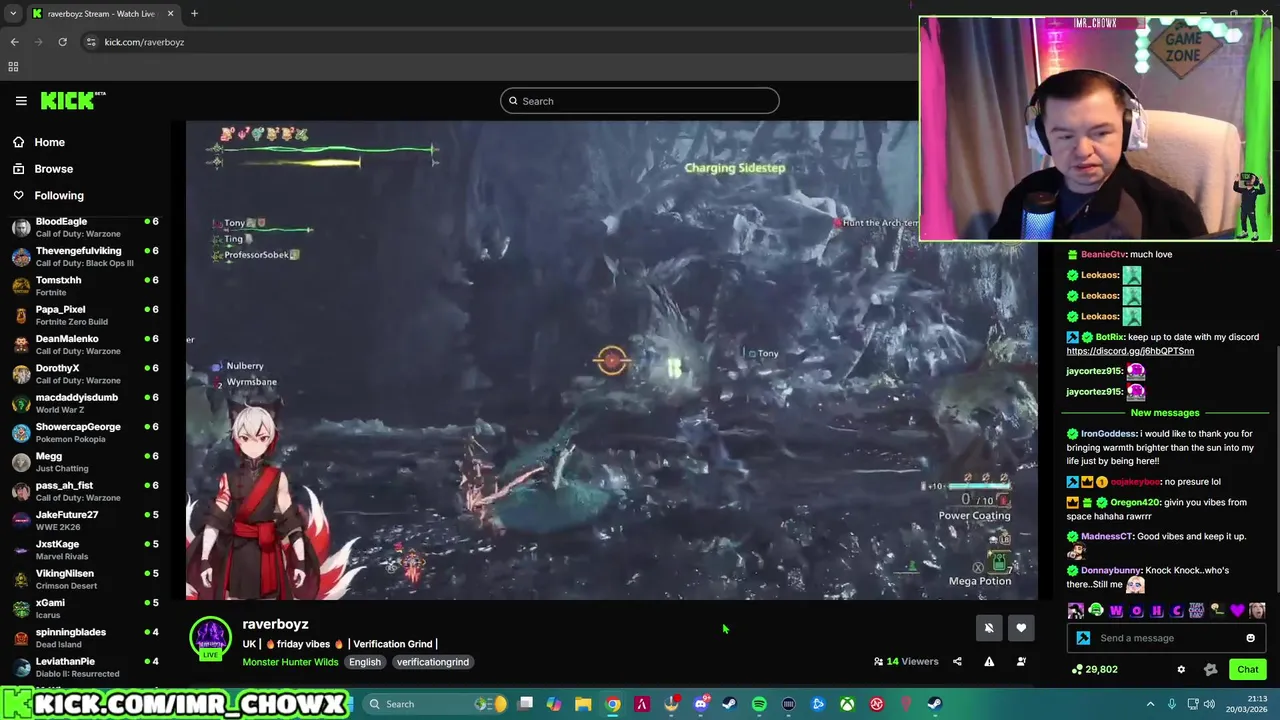The image size is (1280, 720).
Task: Share the raverboyz stream
Action: click(x=957, y=661)
